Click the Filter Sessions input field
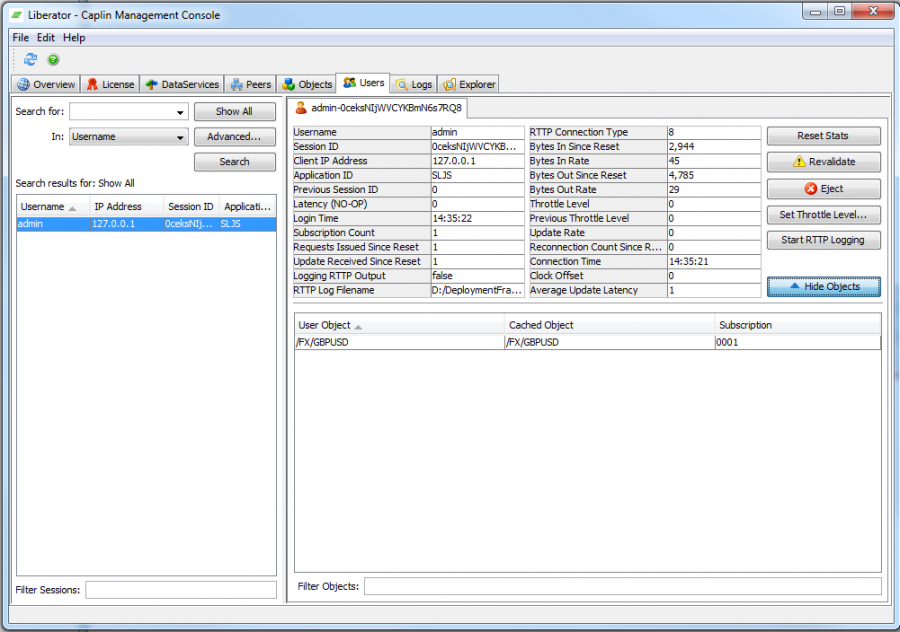Screen dimensions: 900x632 pyautogui.click(x=181, y=590)
